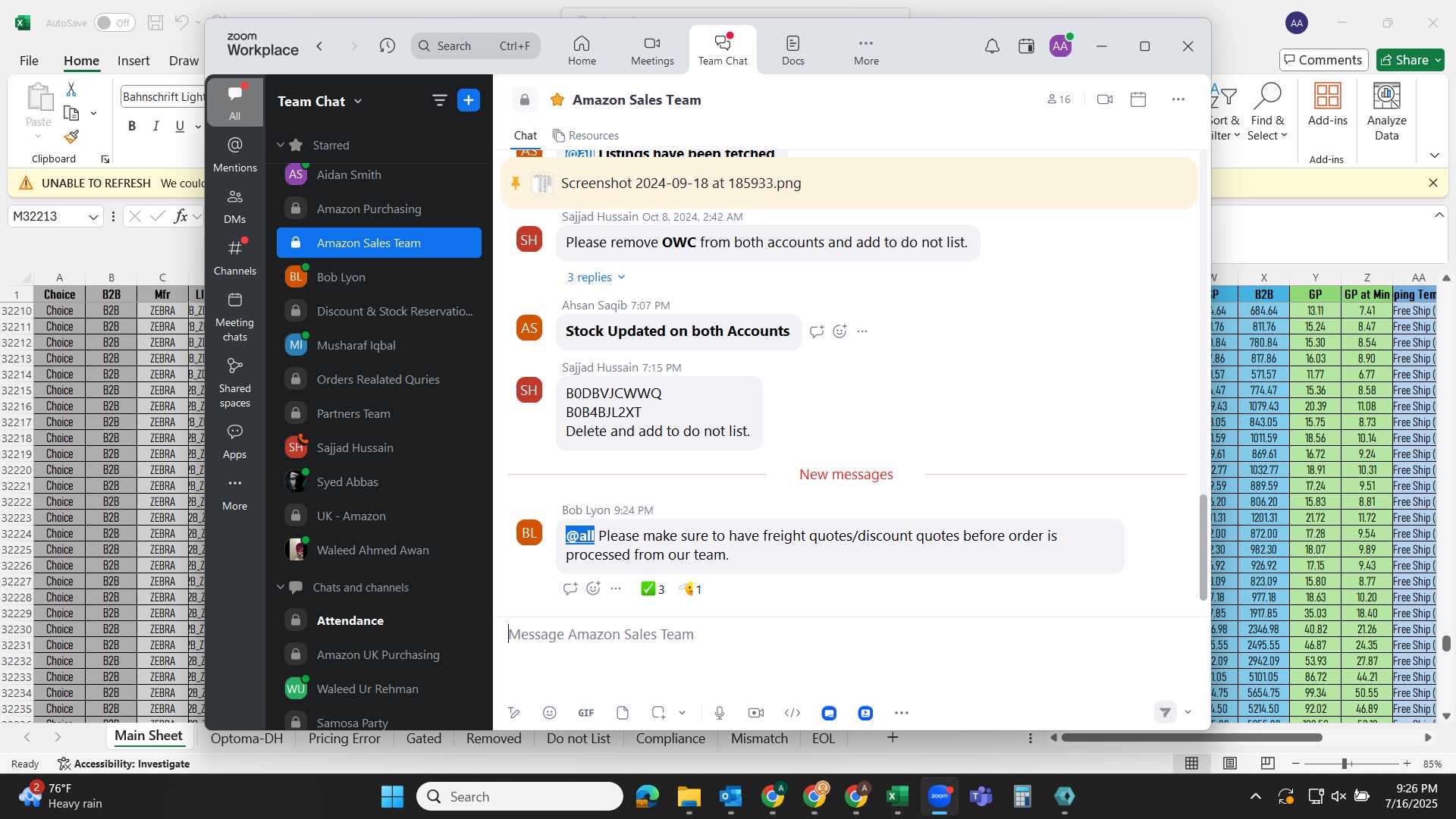Open Bob Lyon chat in sidebar
This screenshot has height=819, width=1456.
378,277
